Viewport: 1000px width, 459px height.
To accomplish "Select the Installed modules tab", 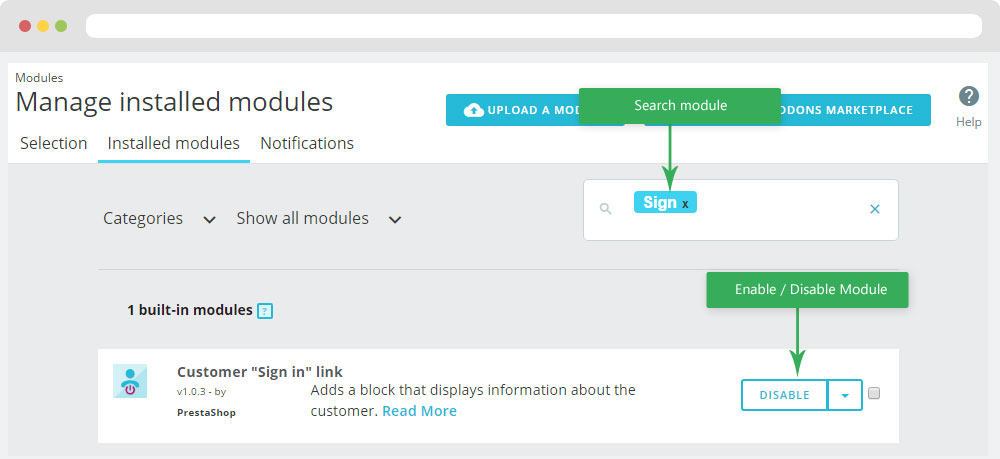I will point(173,143).
